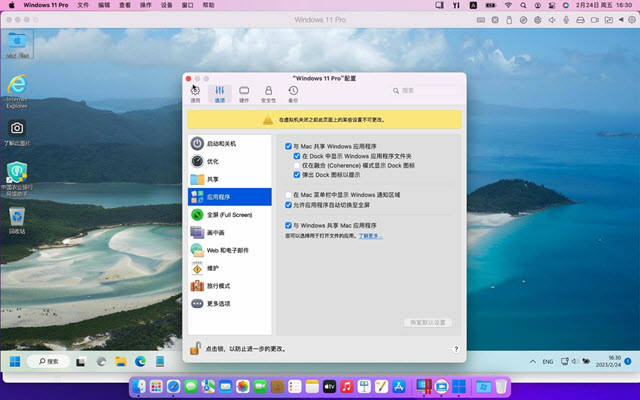Select 全屏 (Full Screen) in the sidebar

click(230, 215)
